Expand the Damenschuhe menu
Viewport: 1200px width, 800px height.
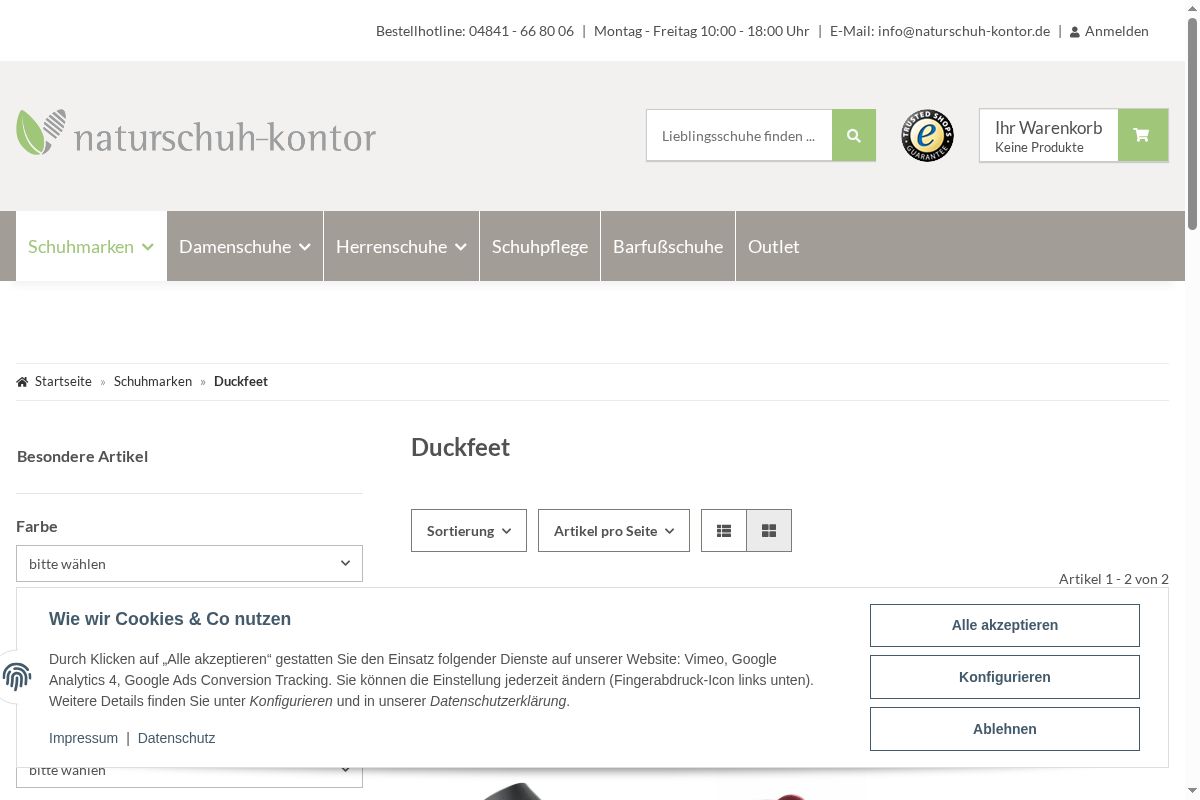[x=245, y=246]
